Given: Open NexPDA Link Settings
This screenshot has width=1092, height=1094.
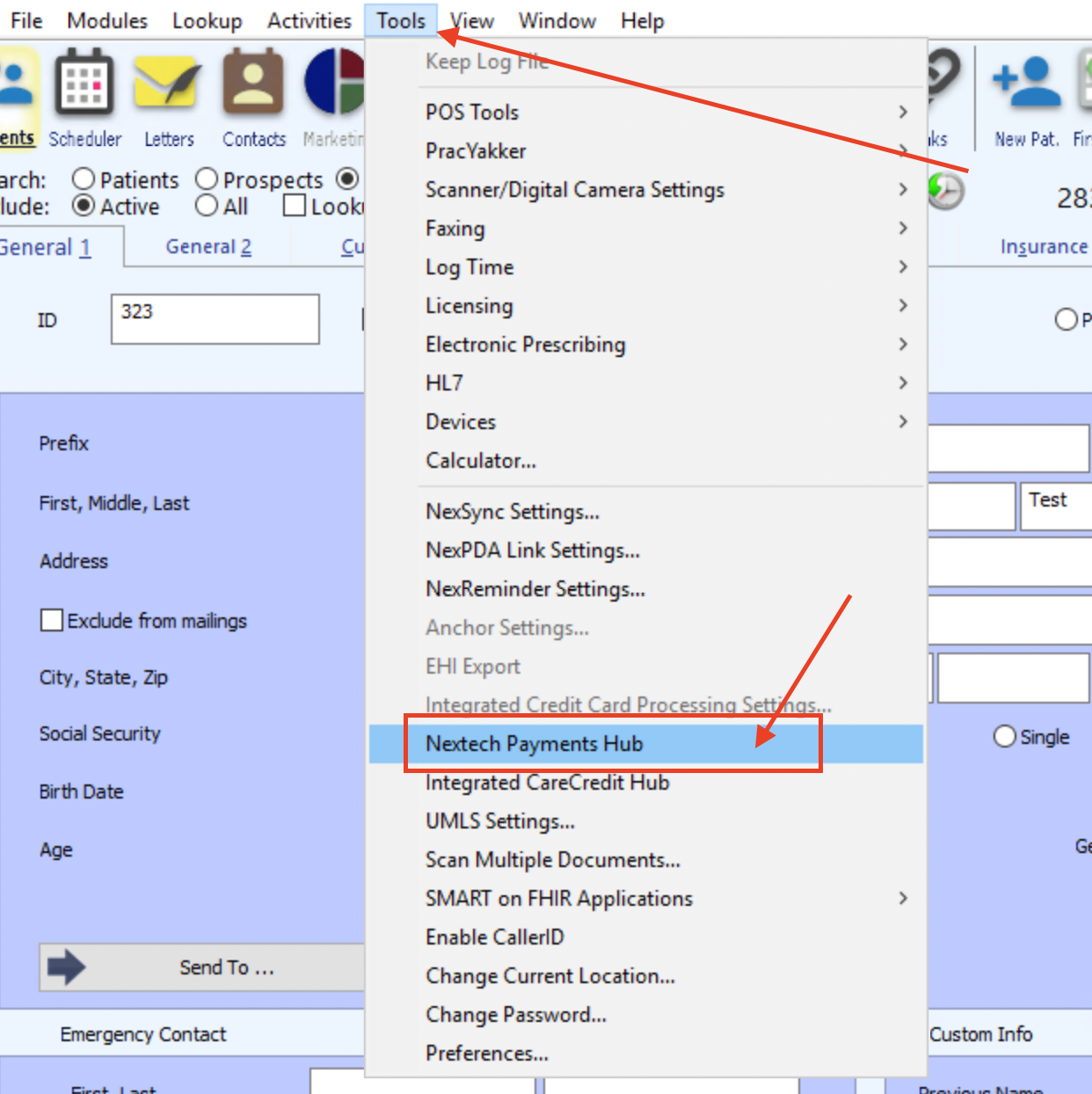Looking at the screenshot, I should pos(646,550).
